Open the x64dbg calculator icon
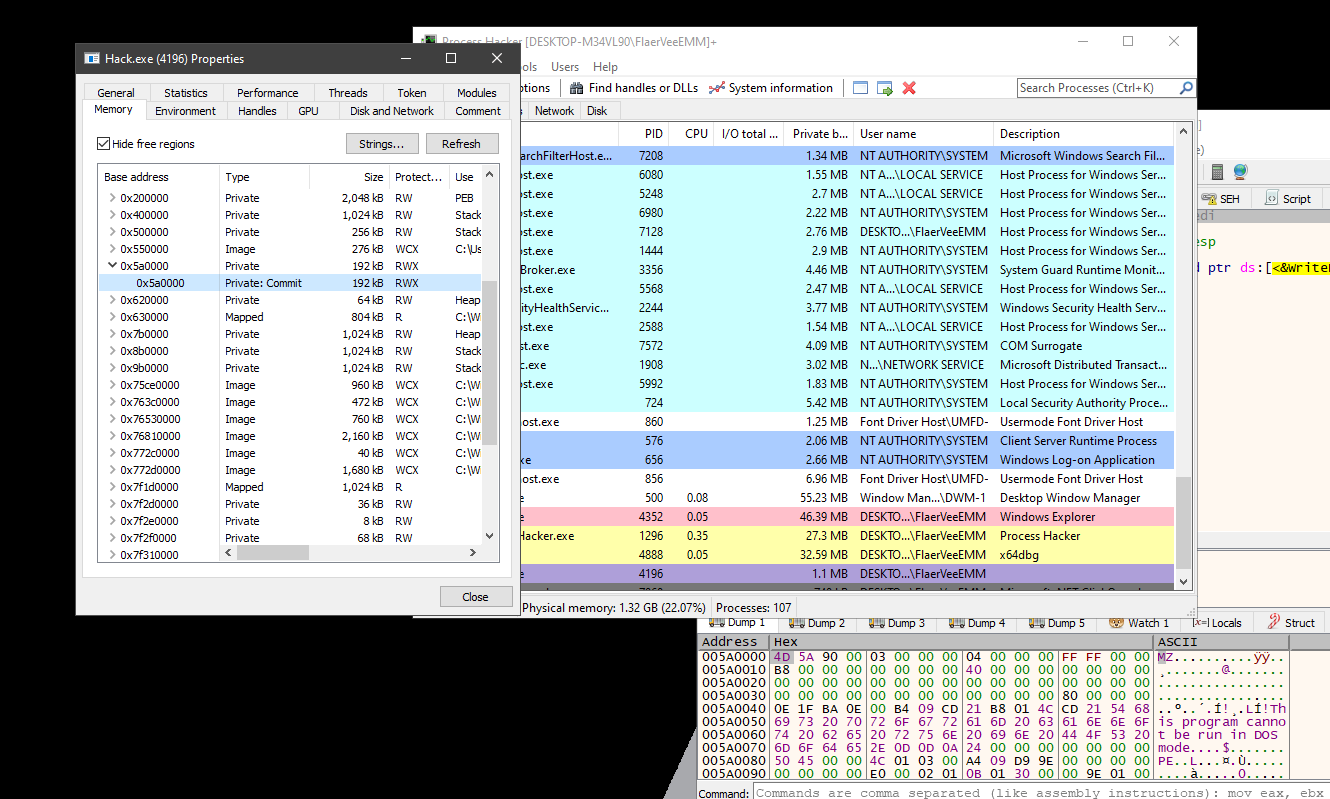 coord(1217,172)
